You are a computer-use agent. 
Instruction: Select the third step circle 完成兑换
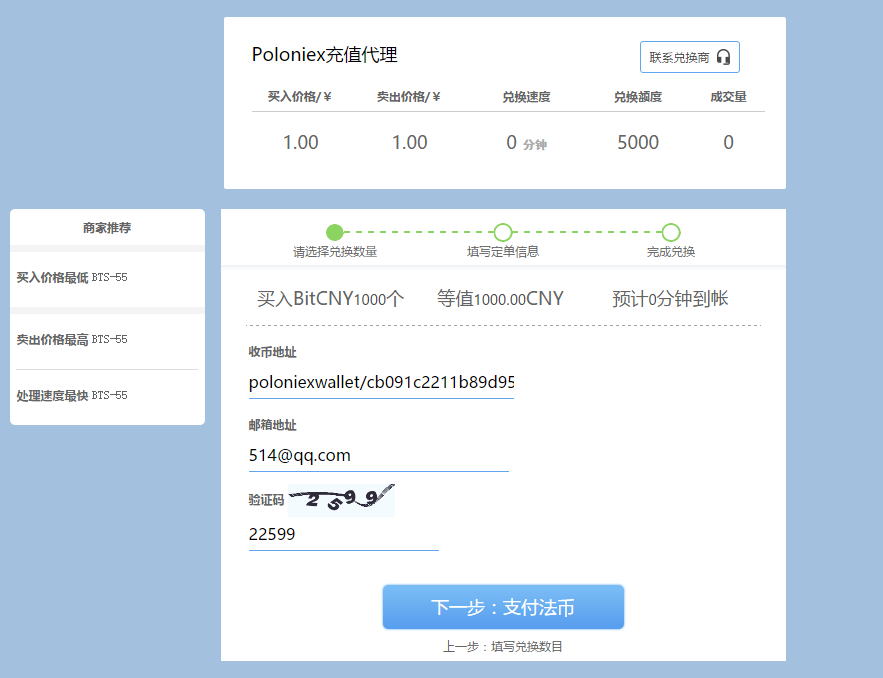click(671, 232)
